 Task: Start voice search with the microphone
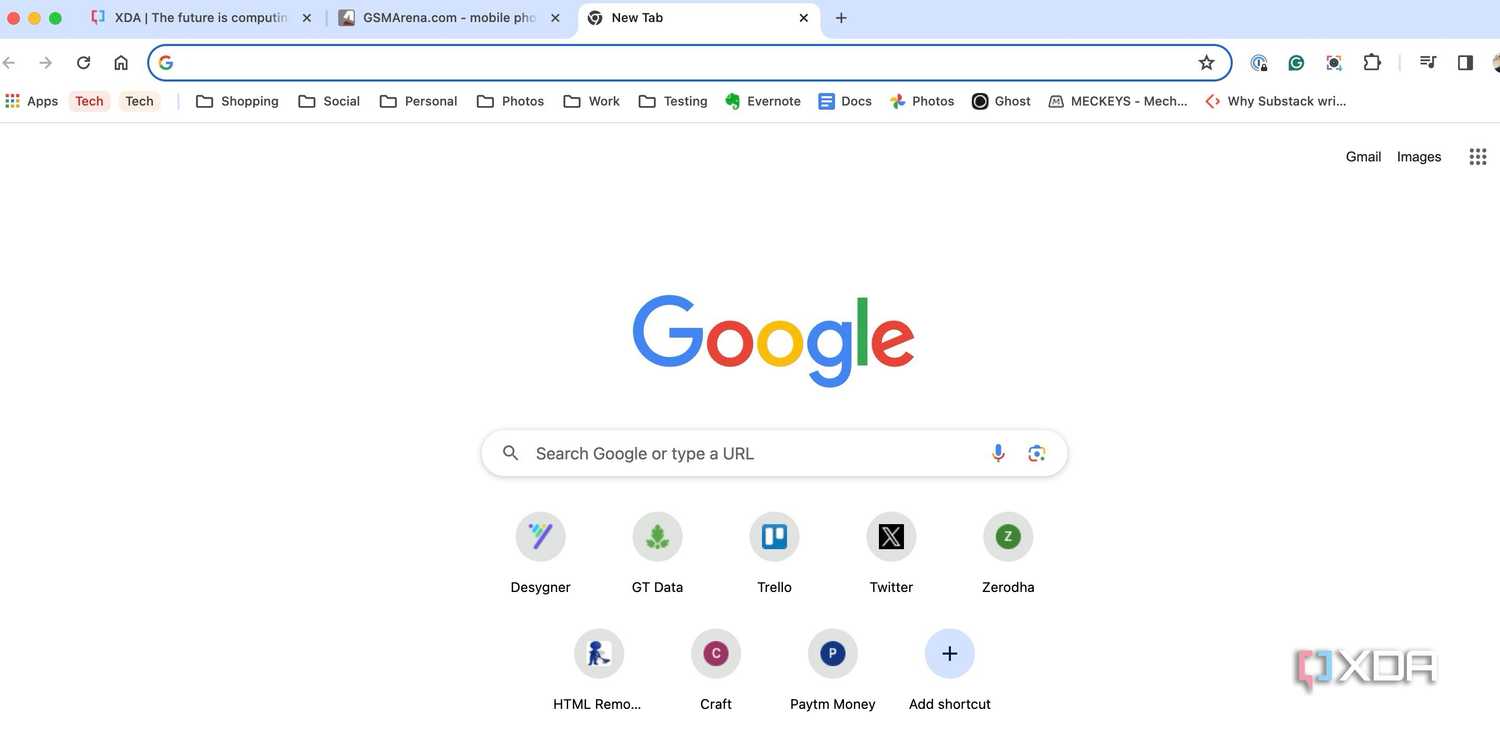point(998,453)
